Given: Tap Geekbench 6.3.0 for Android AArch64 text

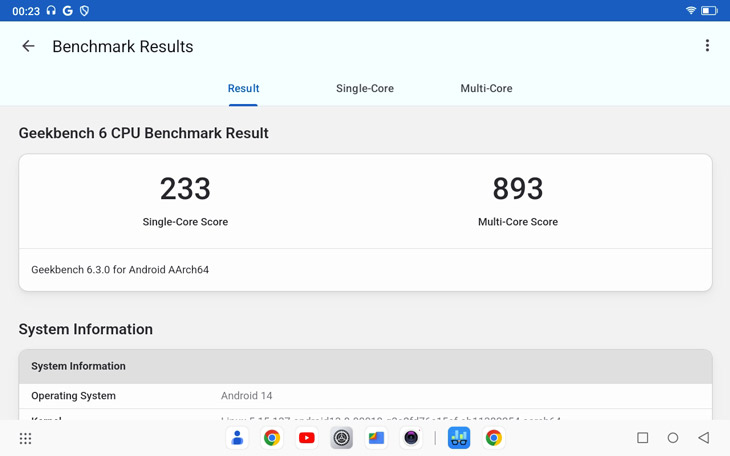Looking at the screenshot, I should pyautogui.click(x=120, y=270).
